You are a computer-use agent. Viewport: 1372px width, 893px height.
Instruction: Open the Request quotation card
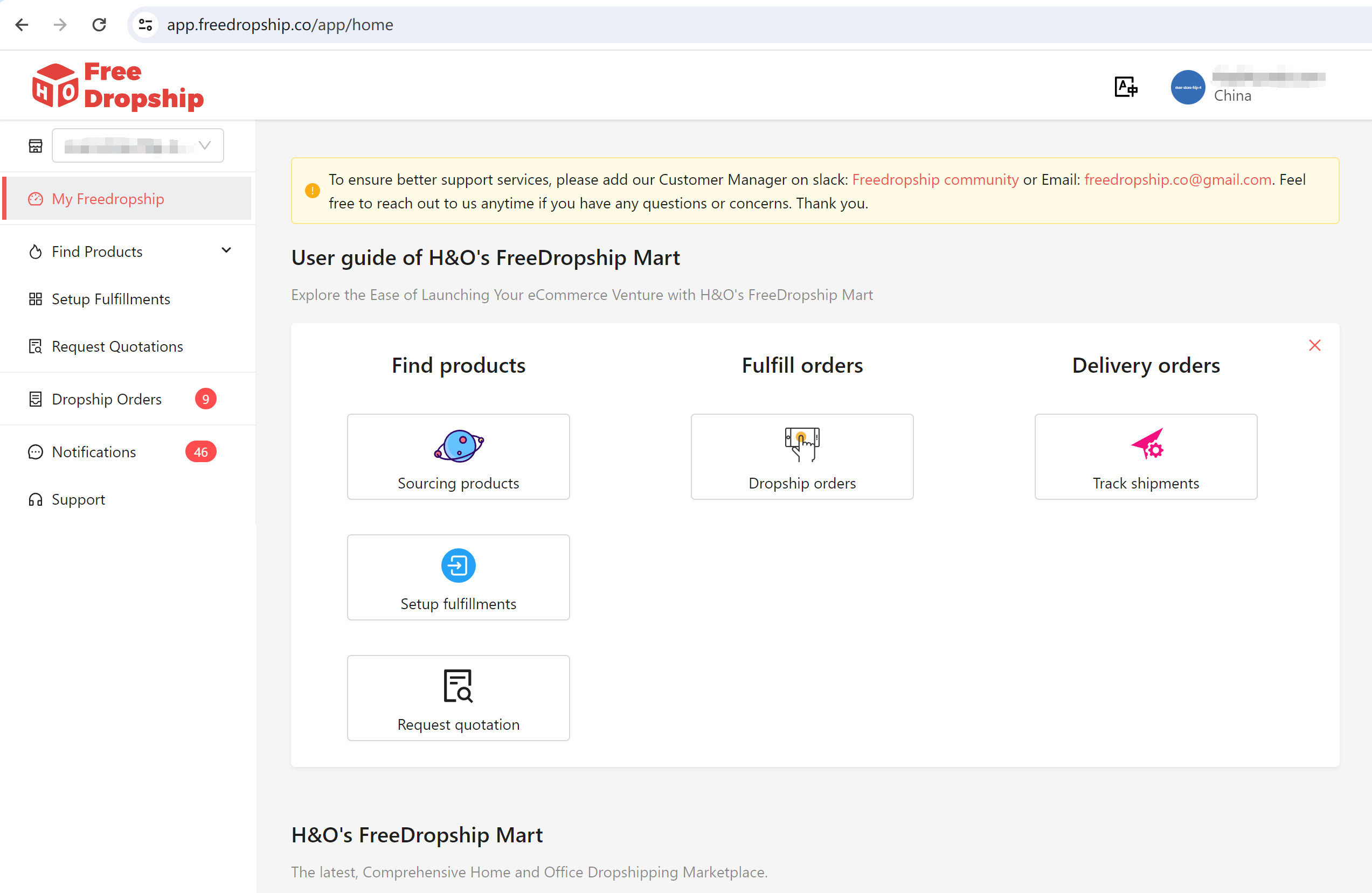point(458,698)
